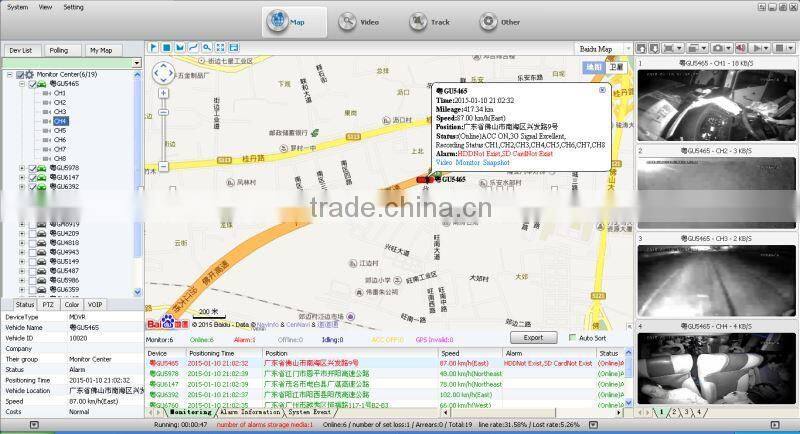This screenshot has width=800, height=434.
Task: Check vehicle GU5149 checkbox
Action: tap(32, 261)
